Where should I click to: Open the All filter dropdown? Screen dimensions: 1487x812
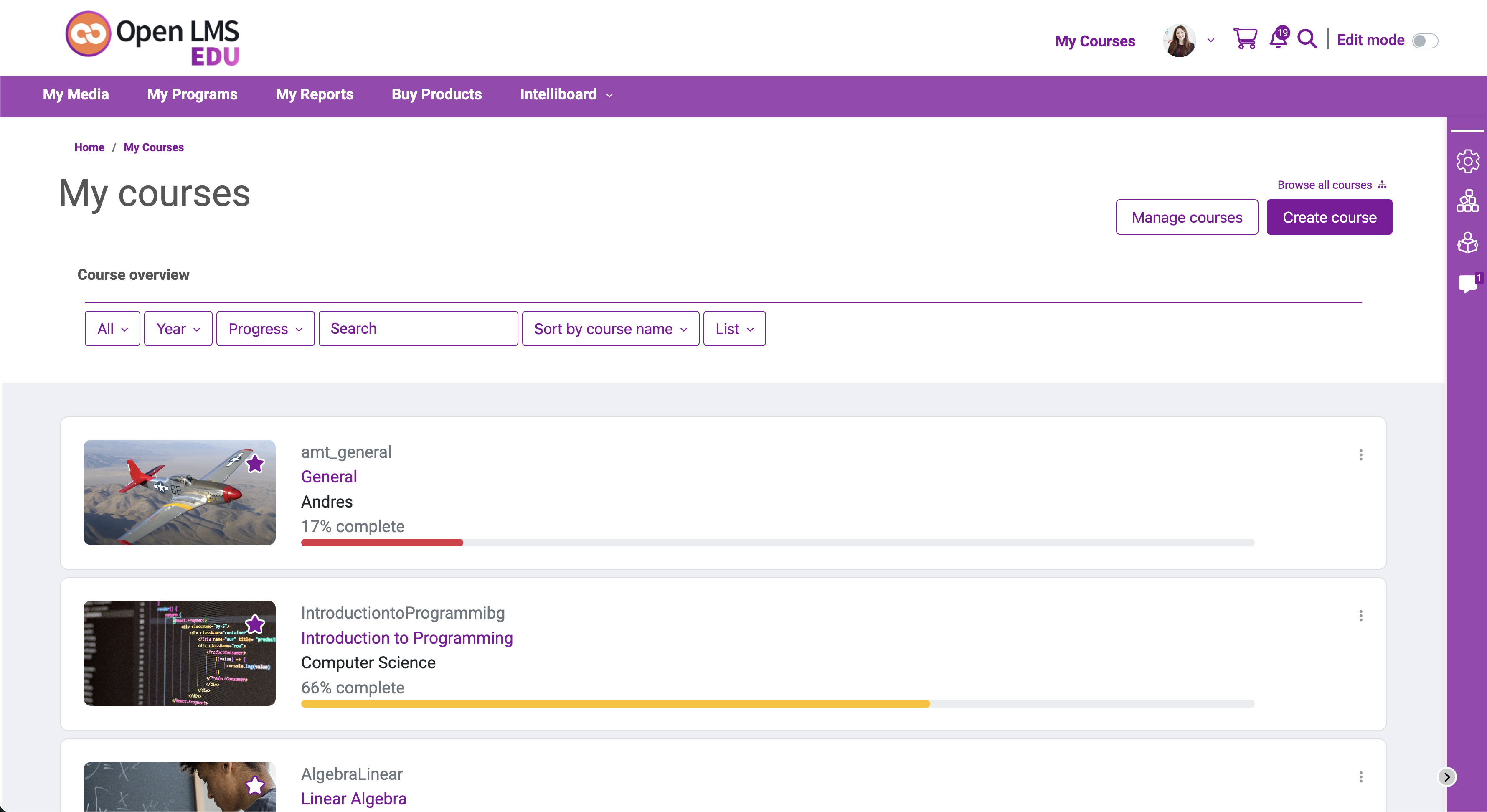point(112,328)
